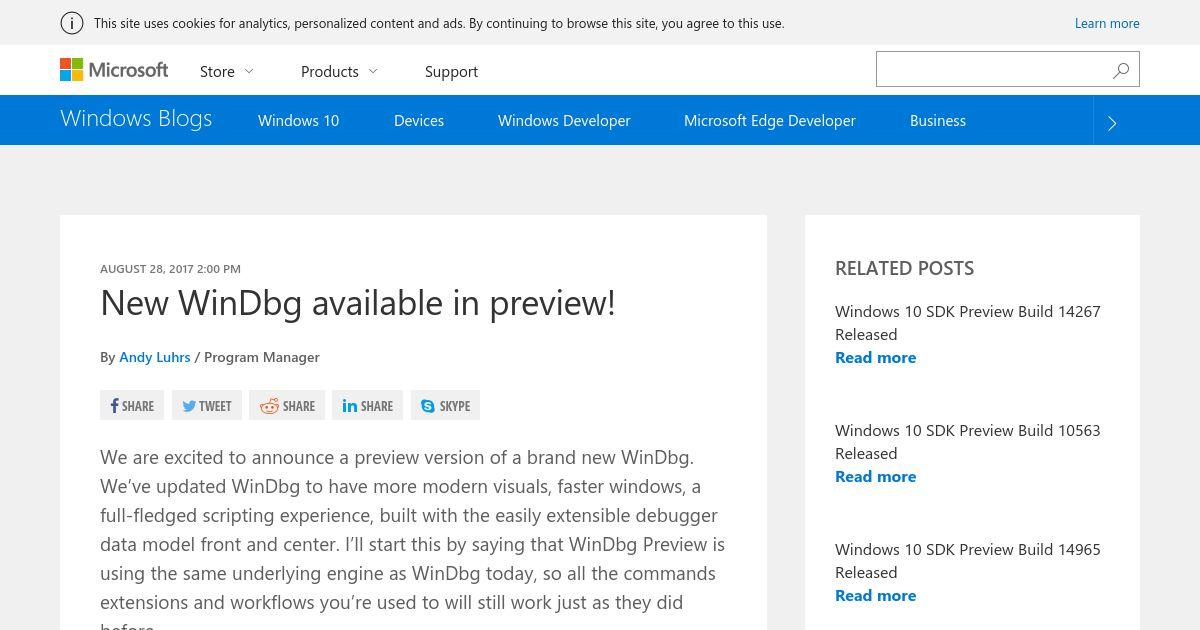Read more about SDK Preview Build 14965
Viewport: 1200px width, 630px height.
[x=875, y=595]
